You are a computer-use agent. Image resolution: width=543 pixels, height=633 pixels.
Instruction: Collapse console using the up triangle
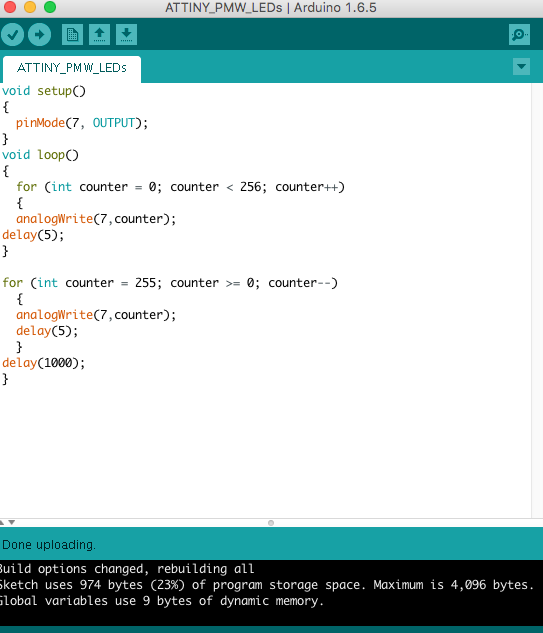[2, 522]
